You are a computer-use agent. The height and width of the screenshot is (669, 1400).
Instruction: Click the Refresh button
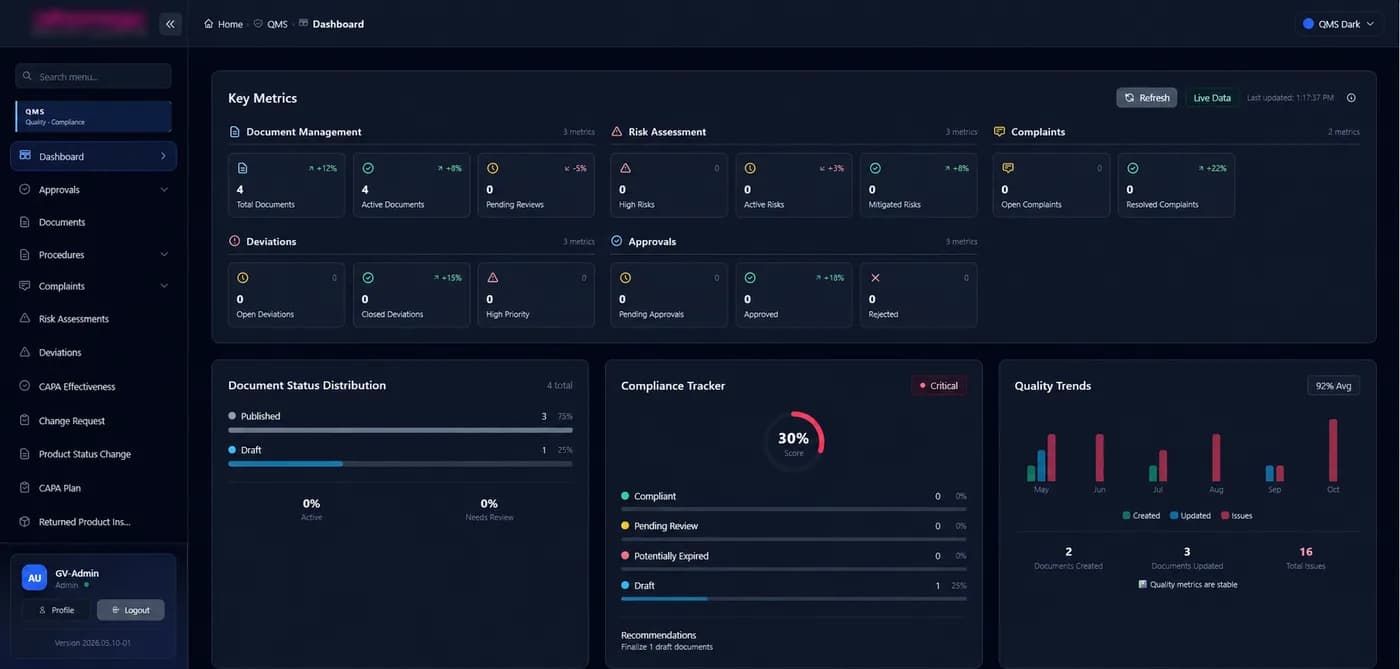[x=1146, y=98]
